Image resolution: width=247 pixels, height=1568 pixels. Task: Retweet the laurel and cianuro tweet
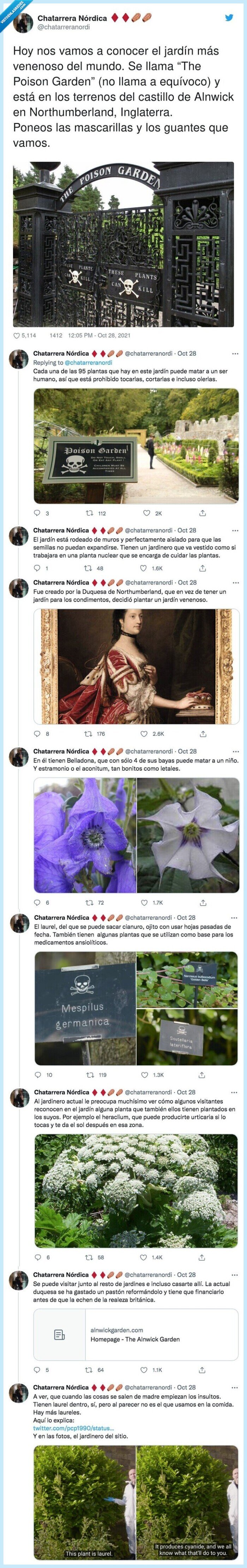click(90, 1075)
